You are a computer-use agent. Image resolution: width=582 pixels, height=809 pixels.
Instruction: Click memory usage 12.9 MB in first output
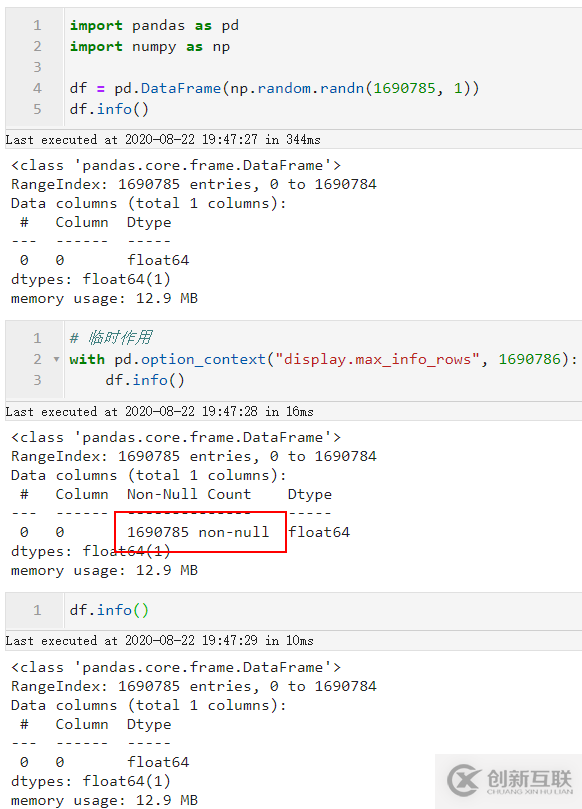tap(104, 298)
